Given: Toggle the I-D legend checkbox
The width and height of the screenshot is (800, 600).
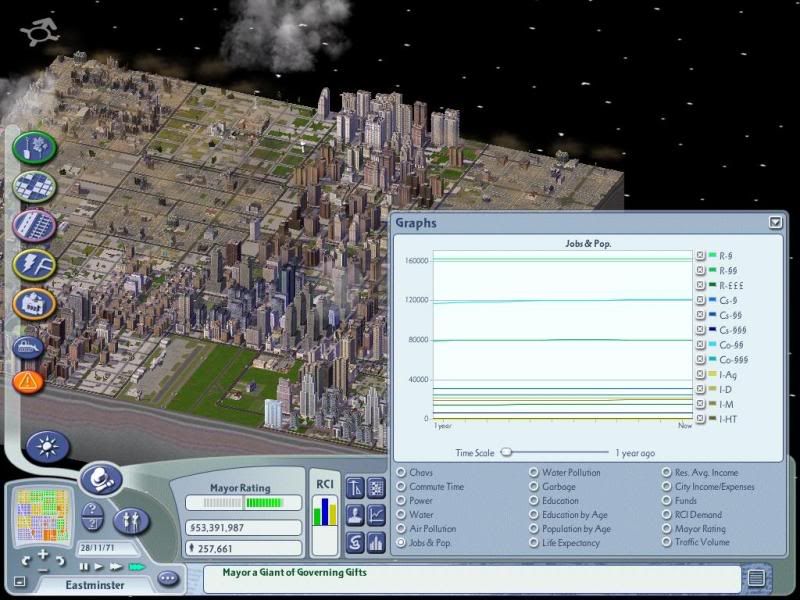Looking at the screenshot, I should (x=700, y=389).
